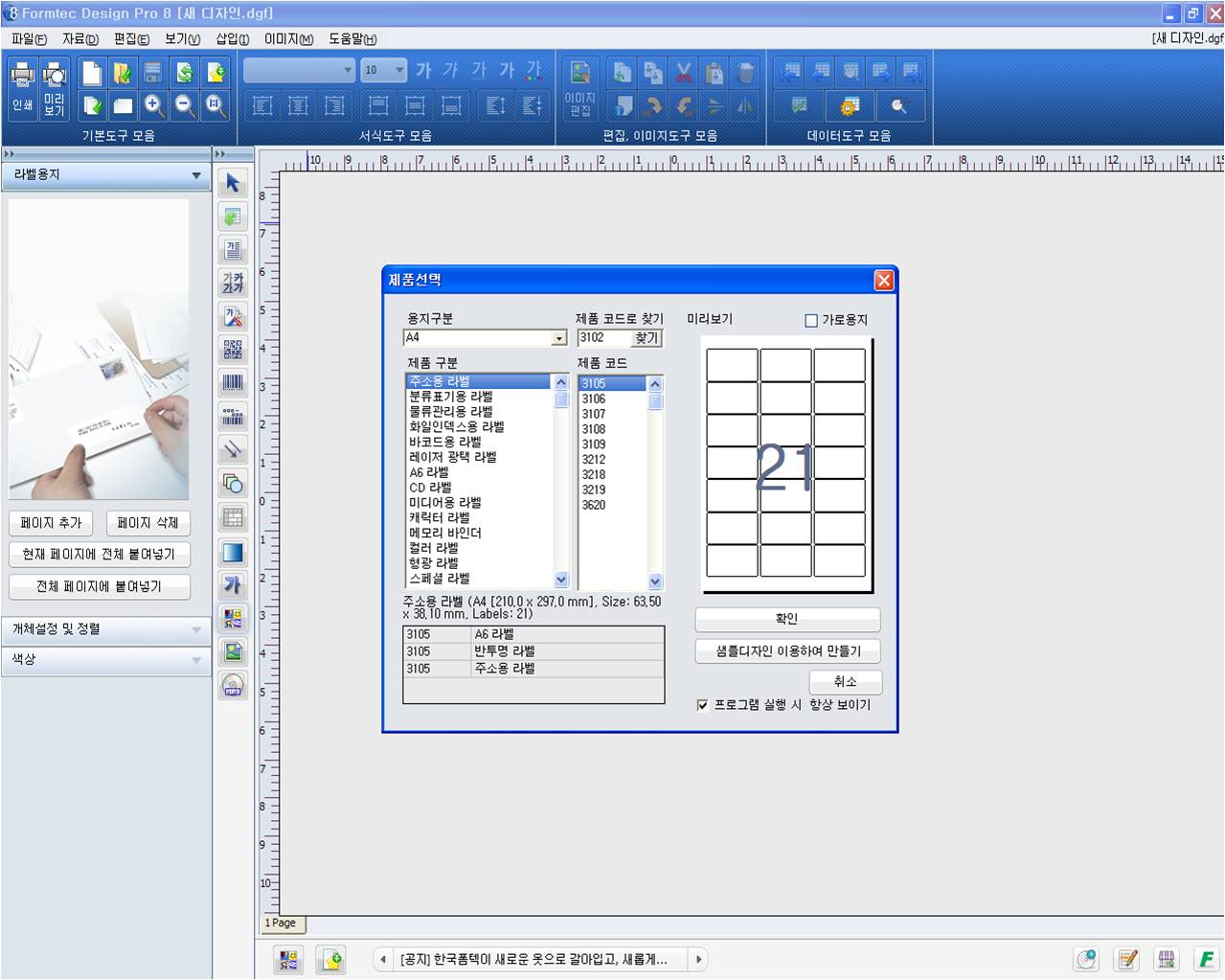The height and width of the screenshot is (980, 1225).
Task: Click the next notice arrow in status bar
Action: click(x=699, y=959)
